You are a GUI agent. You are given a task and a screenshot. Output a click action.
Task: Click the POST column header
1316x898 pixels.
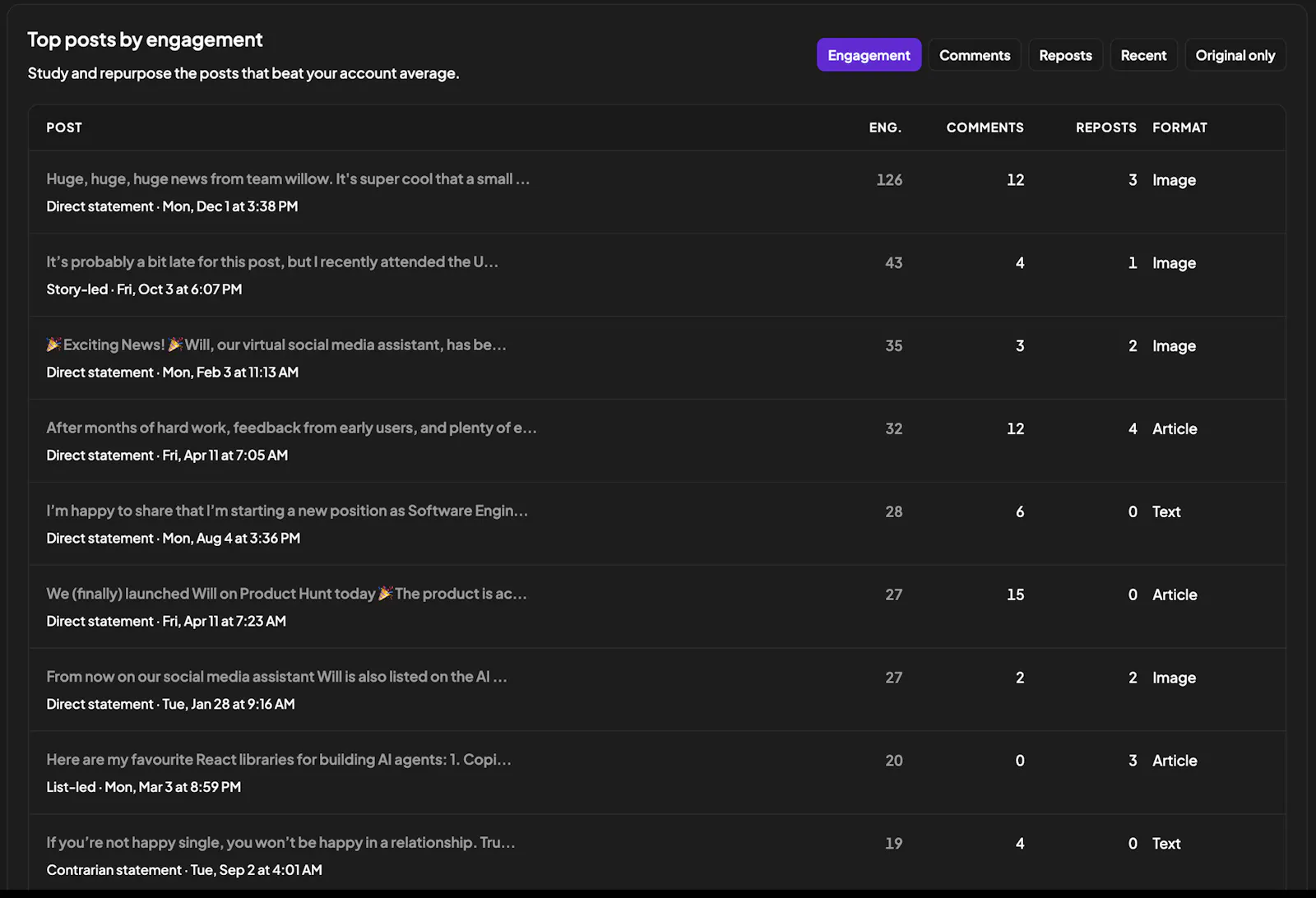click(x=64, y=127)
